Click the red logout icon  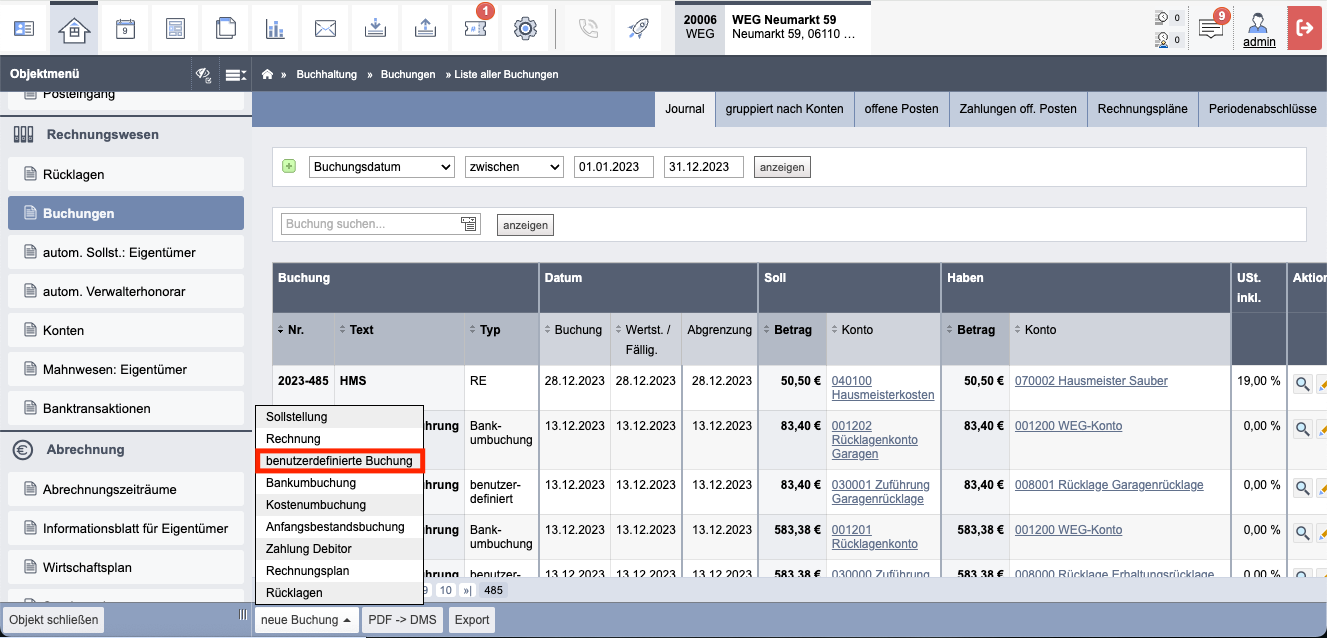(1304, 28)
